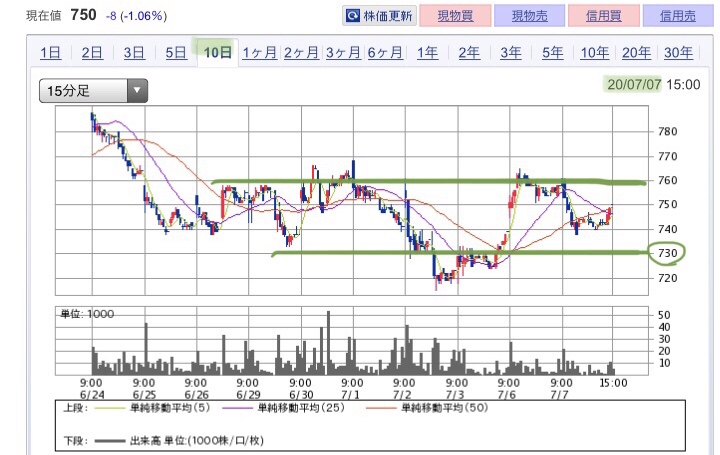
Task: Click the 7/1 date axis label
Action: tap(351, 395)
